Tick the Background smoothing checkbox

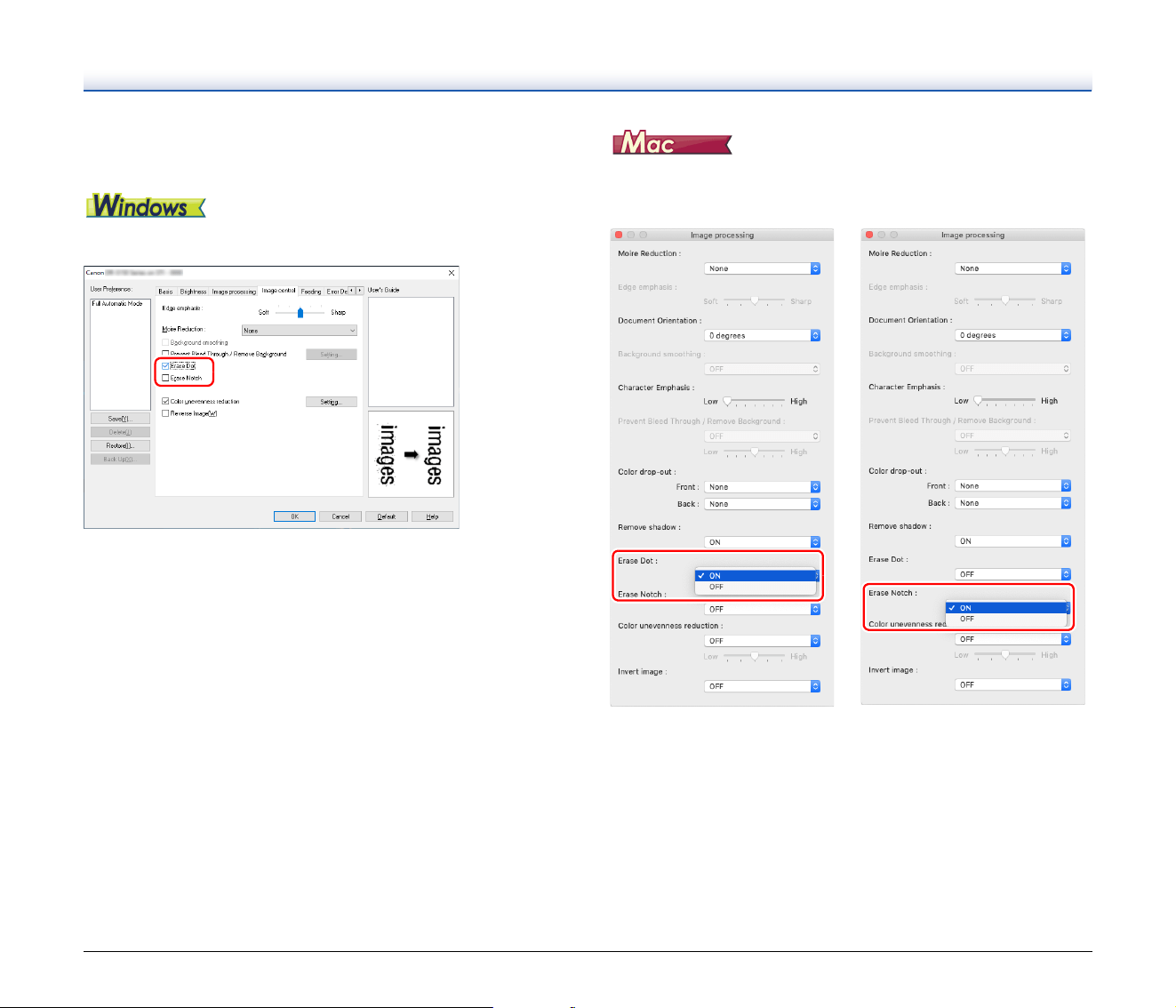(x=165, y=342)
